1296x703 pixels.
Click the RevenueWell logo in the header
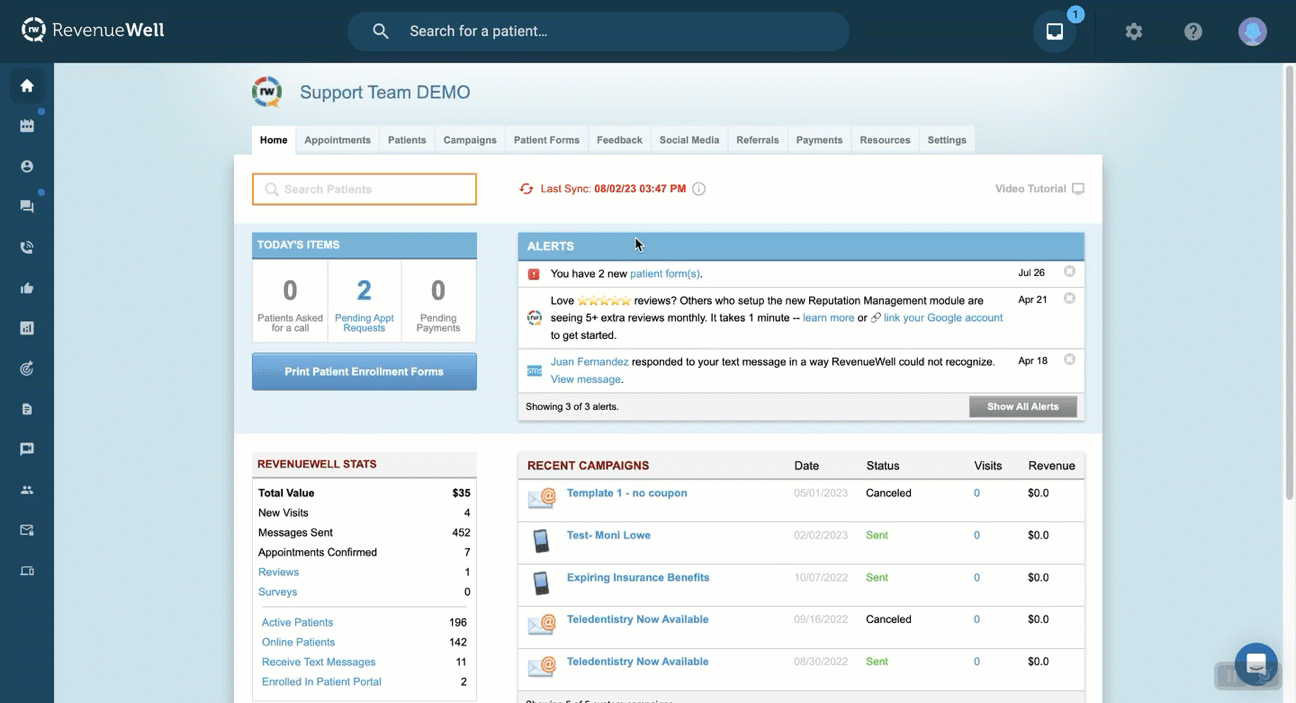[93, 30]
